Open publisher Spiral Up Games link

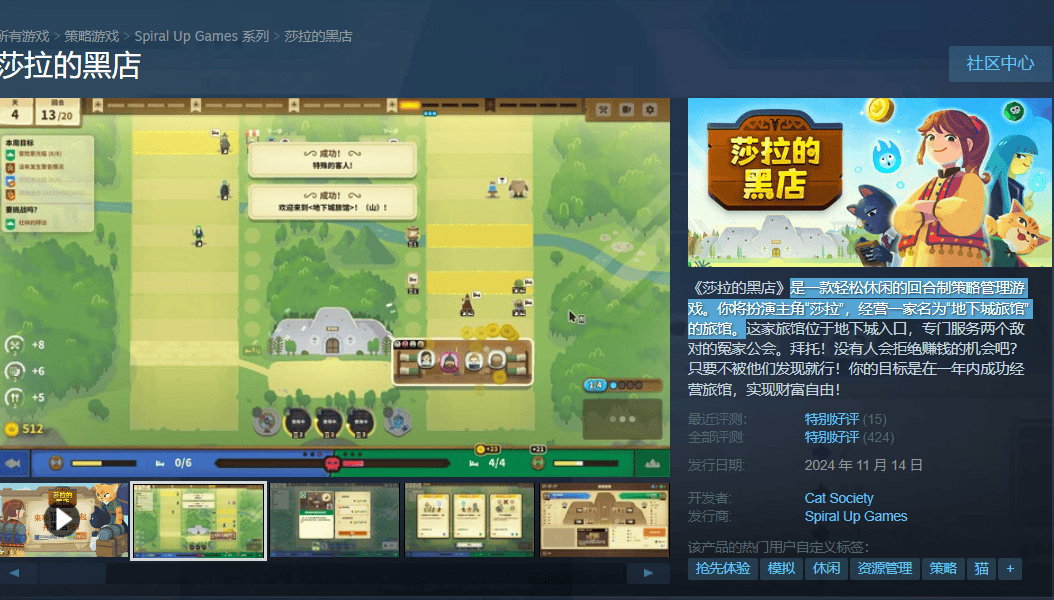tap(856, 517)
